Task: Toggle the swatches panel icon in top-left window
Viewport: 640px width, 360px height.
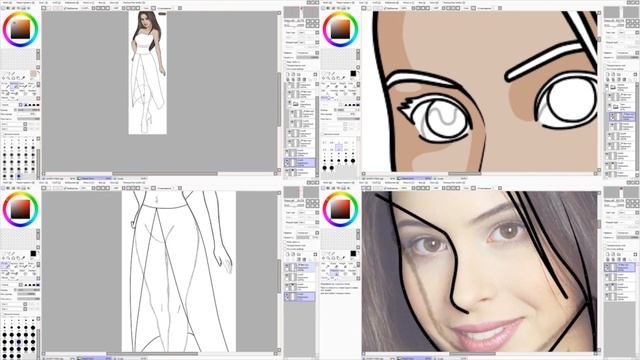Action: [23, 8]
